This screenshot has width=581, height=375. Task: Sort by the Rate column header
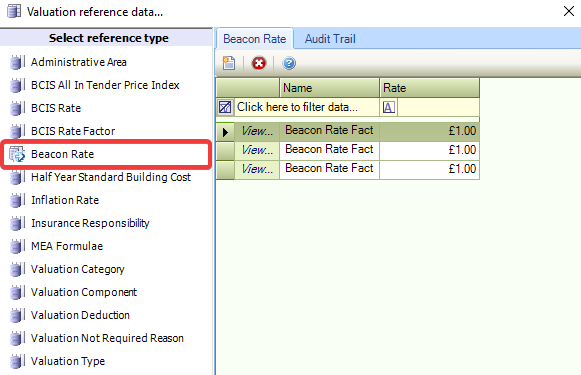pyautogui.click(x=429, y=88)
